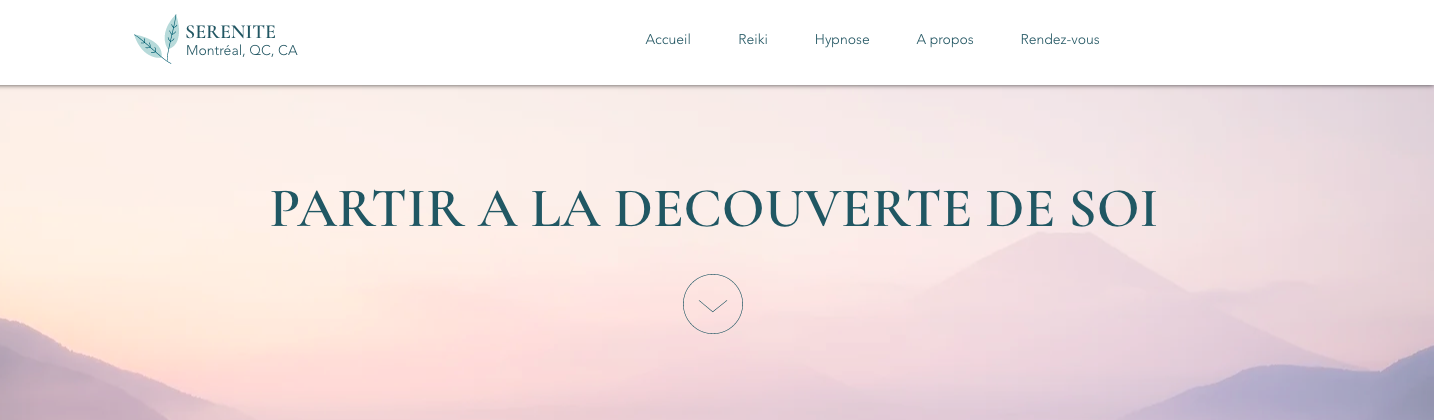Select Hypnose in the navigation
The height and width of the screenshot is (420, 1434).
pyautogui.click(x=842, y=39)
